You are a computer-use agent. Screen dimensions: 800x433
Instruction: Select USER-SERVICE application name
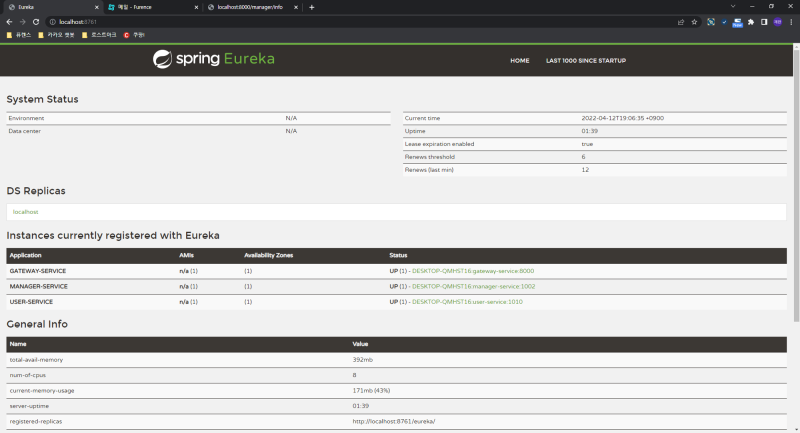point(31,301)
